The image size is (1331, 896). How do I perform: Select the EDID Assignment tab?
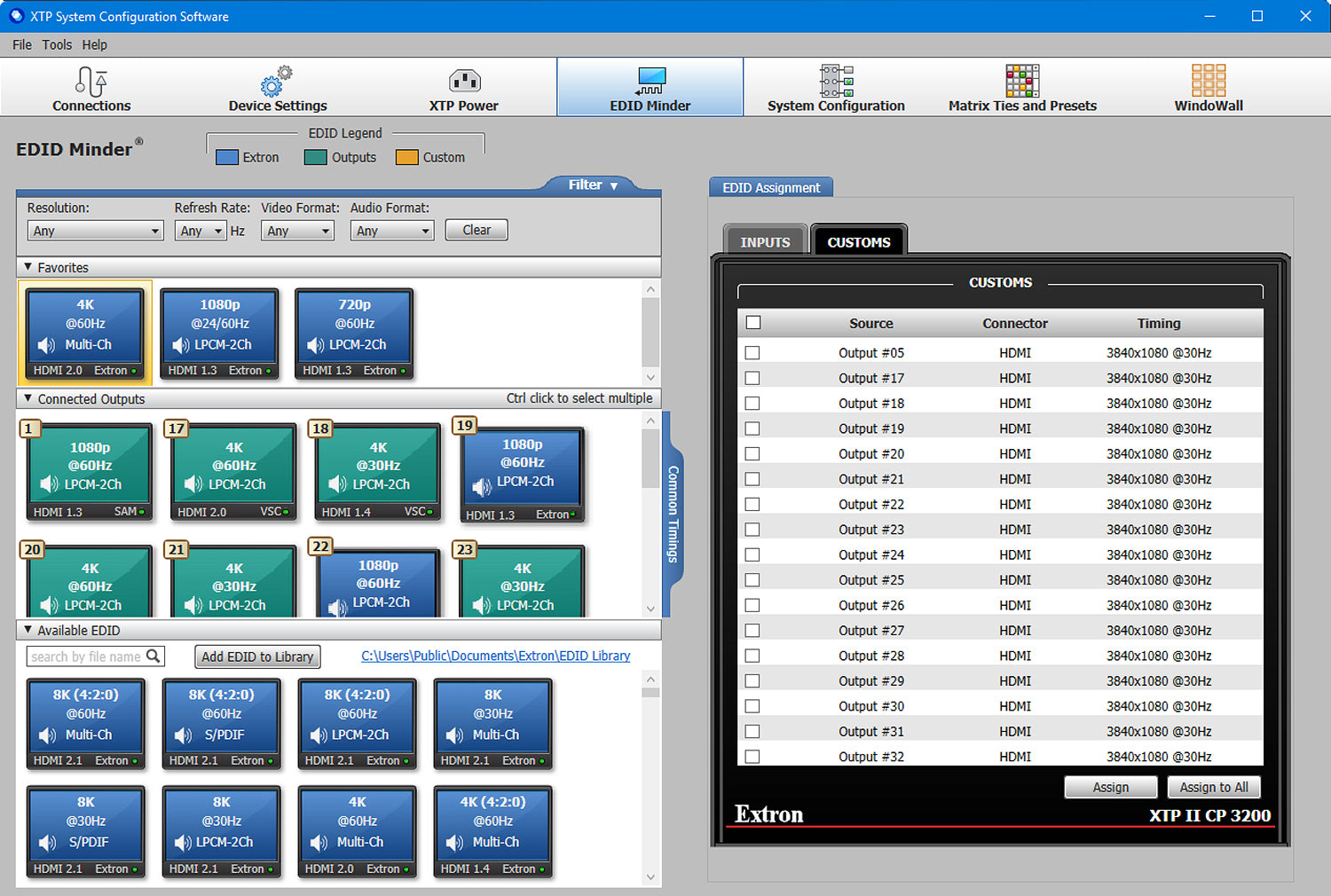[771, 187]
